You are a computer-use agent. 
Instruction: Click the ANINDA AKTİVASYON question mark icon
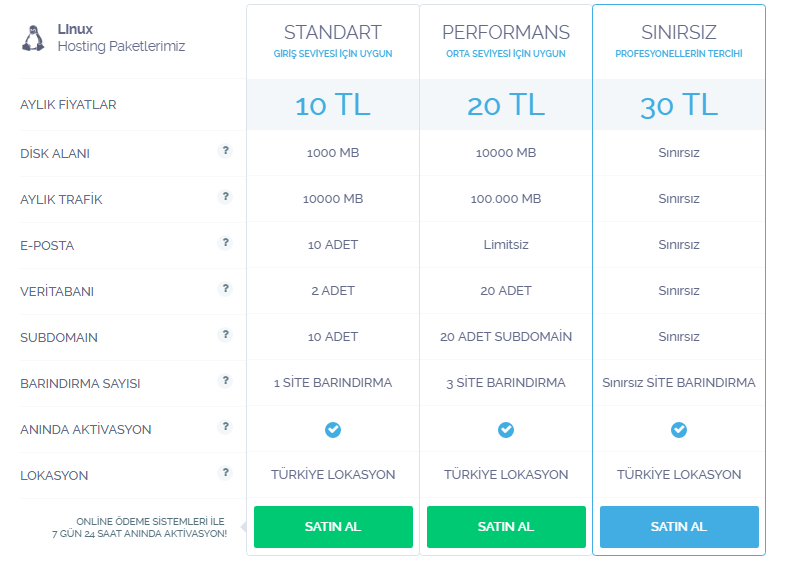(225, 426)
